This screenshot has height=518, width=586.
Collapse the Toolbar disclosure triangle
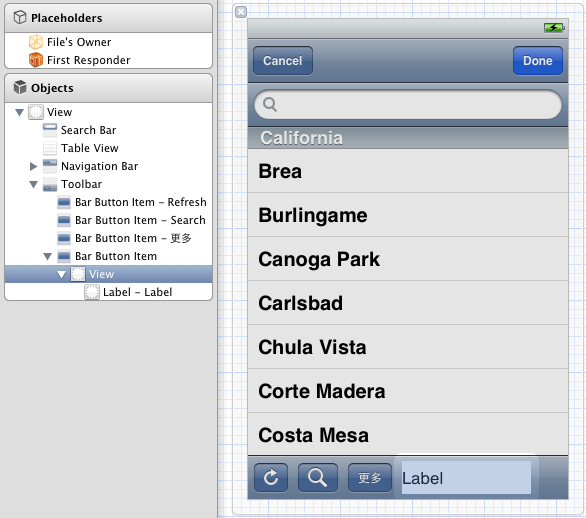(x=34, y=184)
